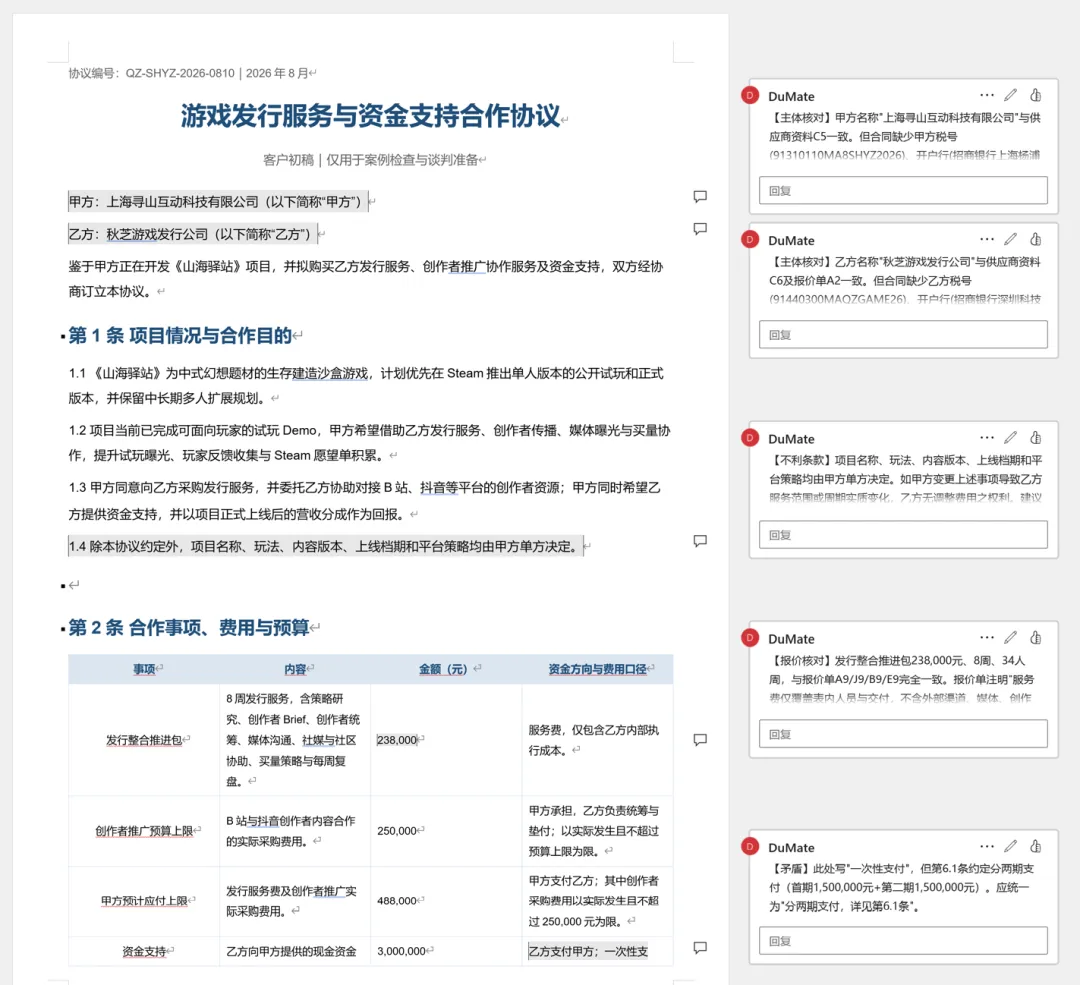
Task: Click the cell 发行整合推进包
Action: [144, 740]
